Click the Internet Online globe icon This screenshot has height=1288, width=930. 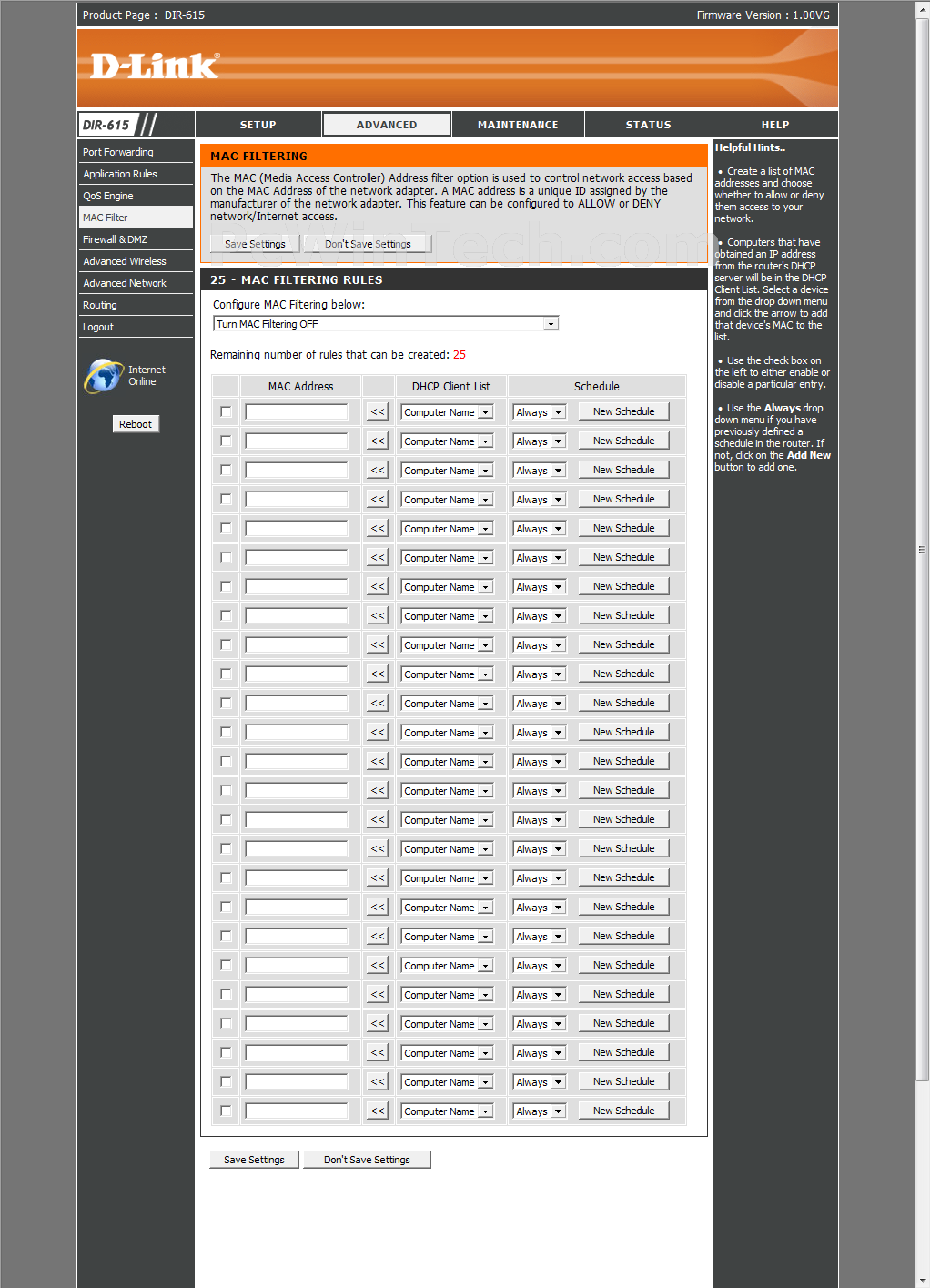click(x=104, y=376)
